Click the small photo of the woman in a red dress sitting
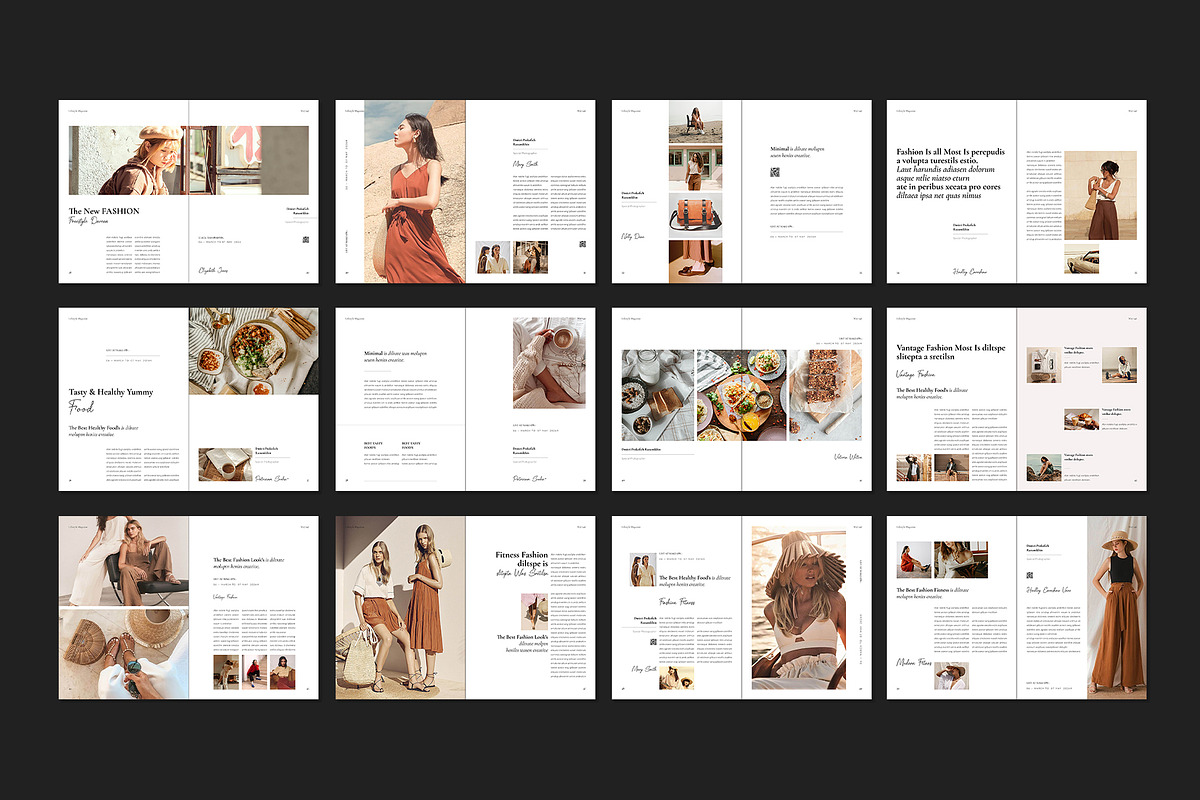Screen dimensions: 1200x800 tap(913, 560)
